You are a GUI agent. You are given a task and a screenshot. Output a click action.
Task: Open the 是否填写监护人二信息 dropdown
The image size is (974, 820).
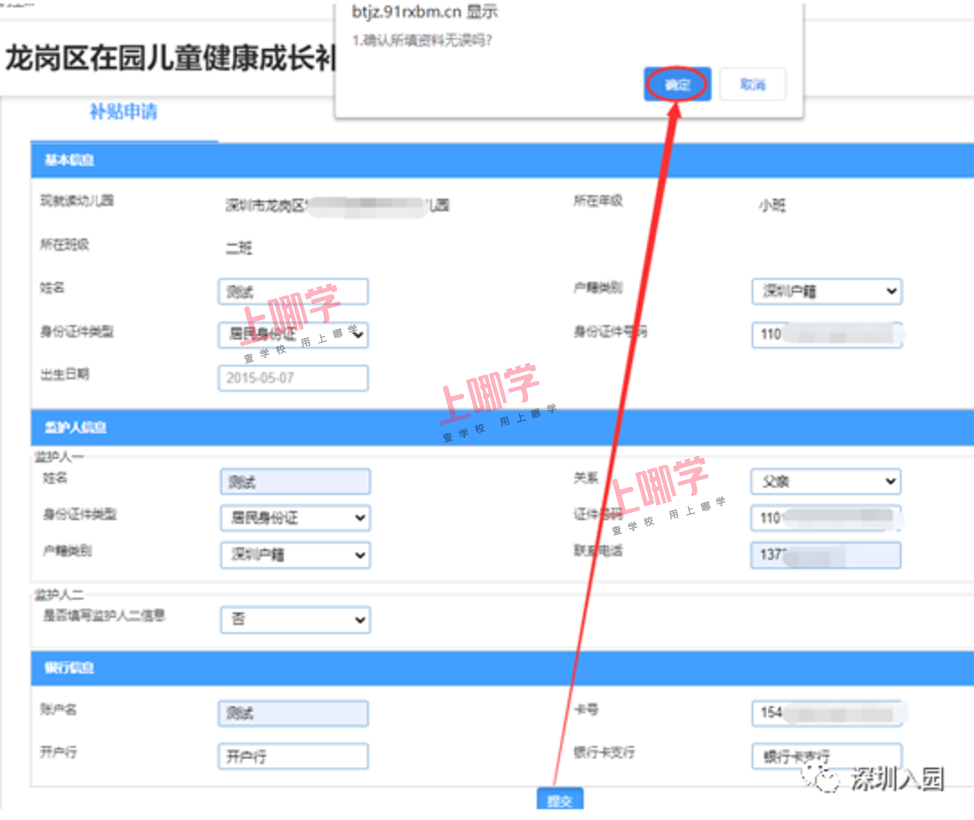(295, 620)
